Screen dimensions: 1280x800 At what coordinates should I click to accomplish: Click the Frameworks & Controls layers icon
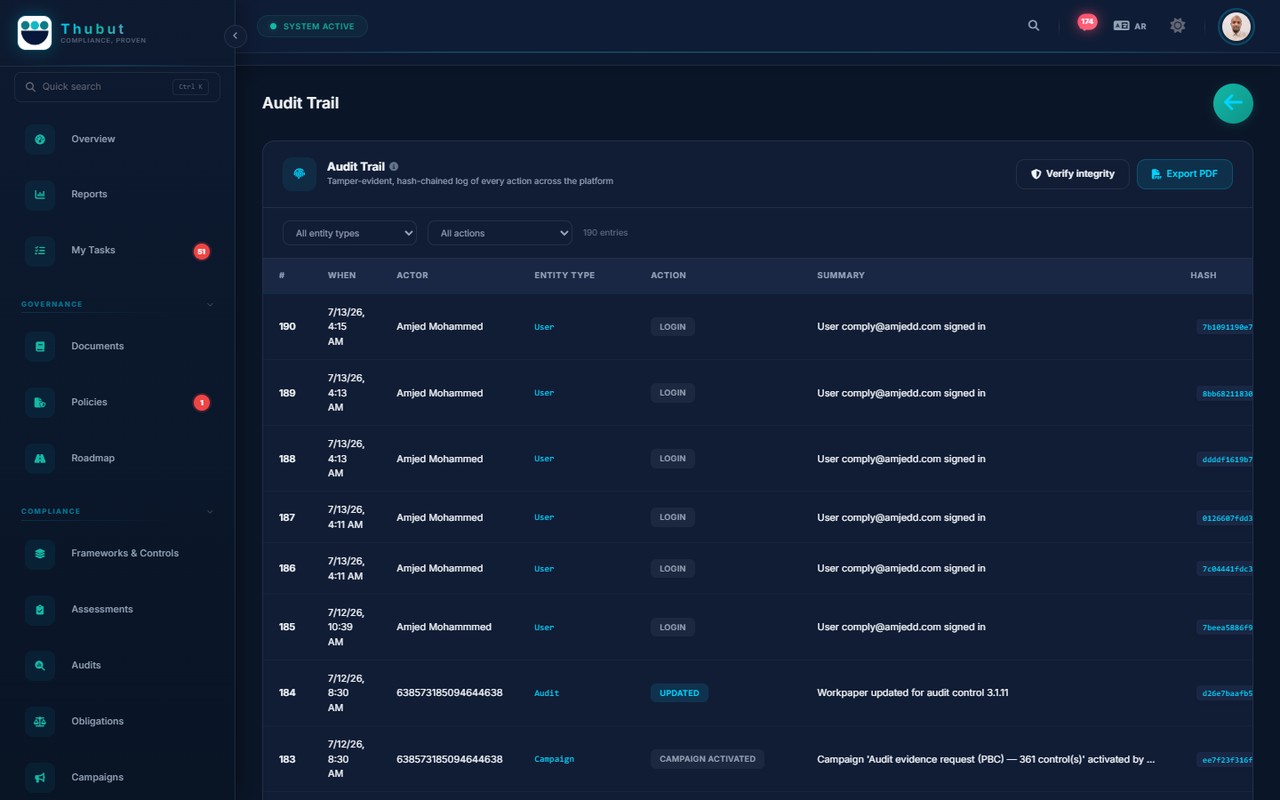click(x=40, y=554)
